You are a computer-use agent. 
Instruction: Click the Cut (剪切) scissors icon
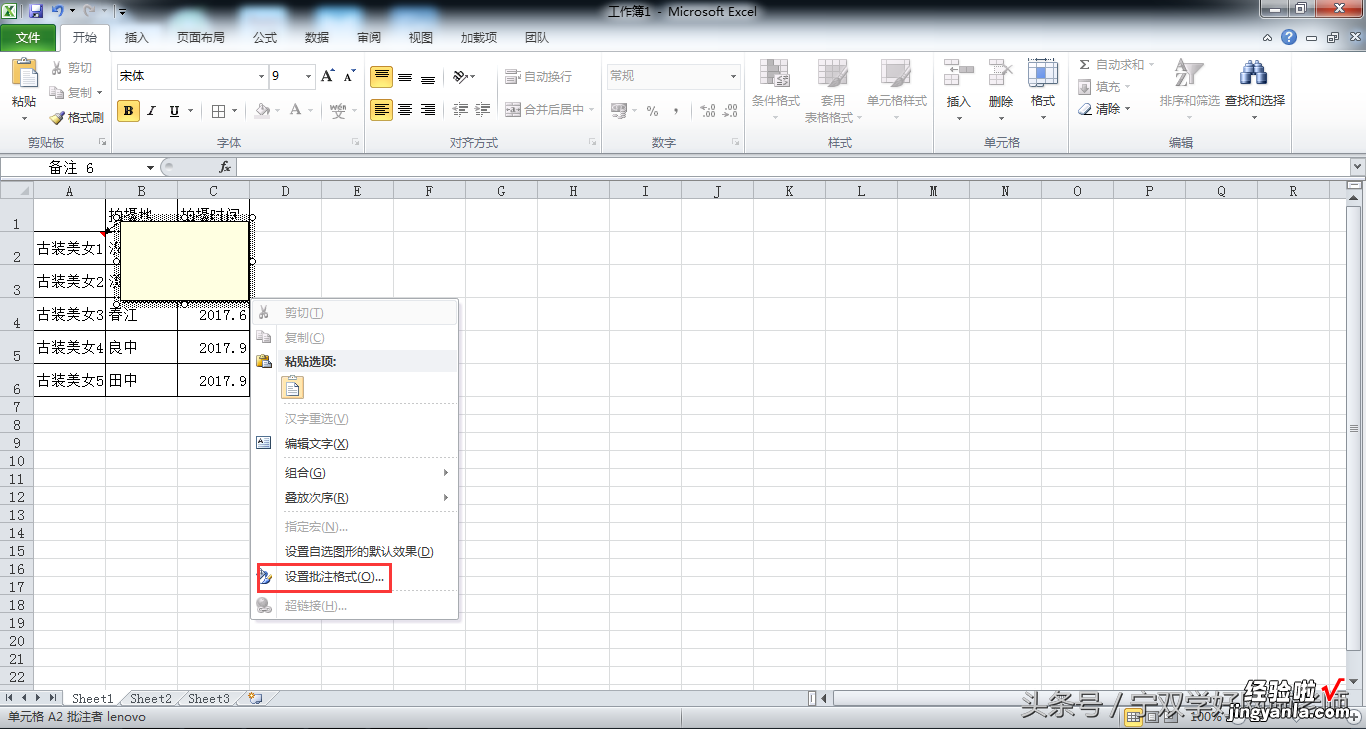pos(57,68)
